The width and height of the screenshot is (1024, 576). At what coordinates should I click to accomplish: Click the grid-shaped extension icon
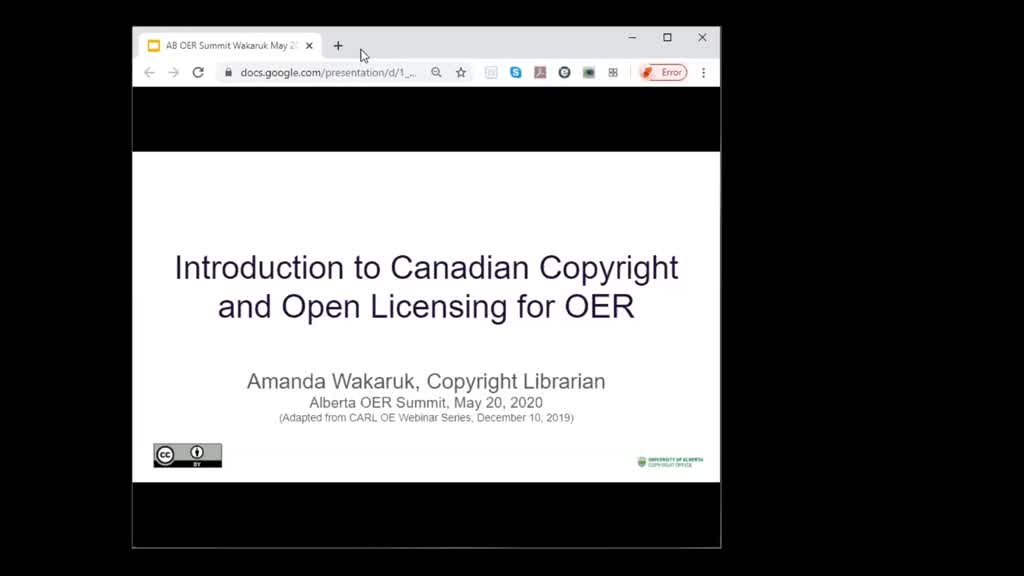point(613,72)
